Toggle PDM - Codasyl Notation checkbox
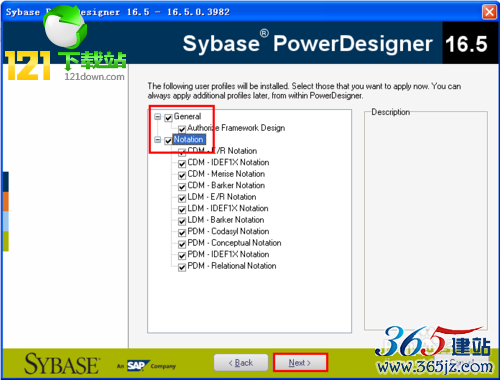The height and width of the screenshot is (380, 500). click(182, 233)
